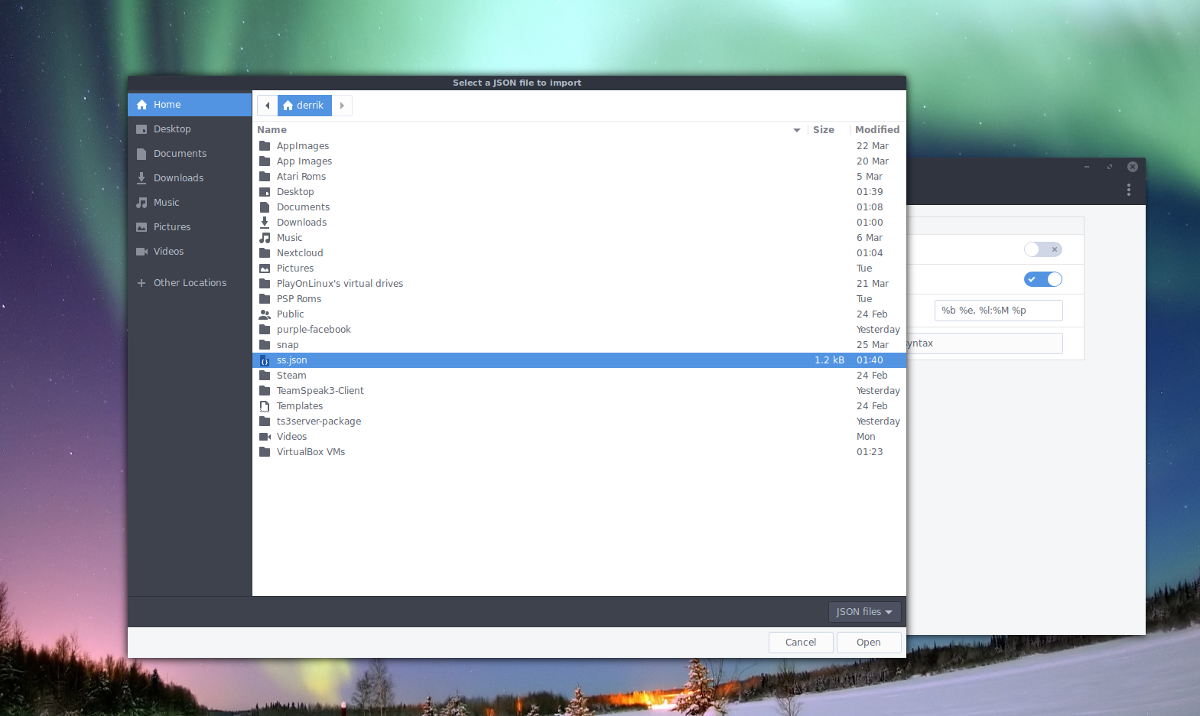
Task: Click the Downloads sidebar icon
Action: (141, 177)
